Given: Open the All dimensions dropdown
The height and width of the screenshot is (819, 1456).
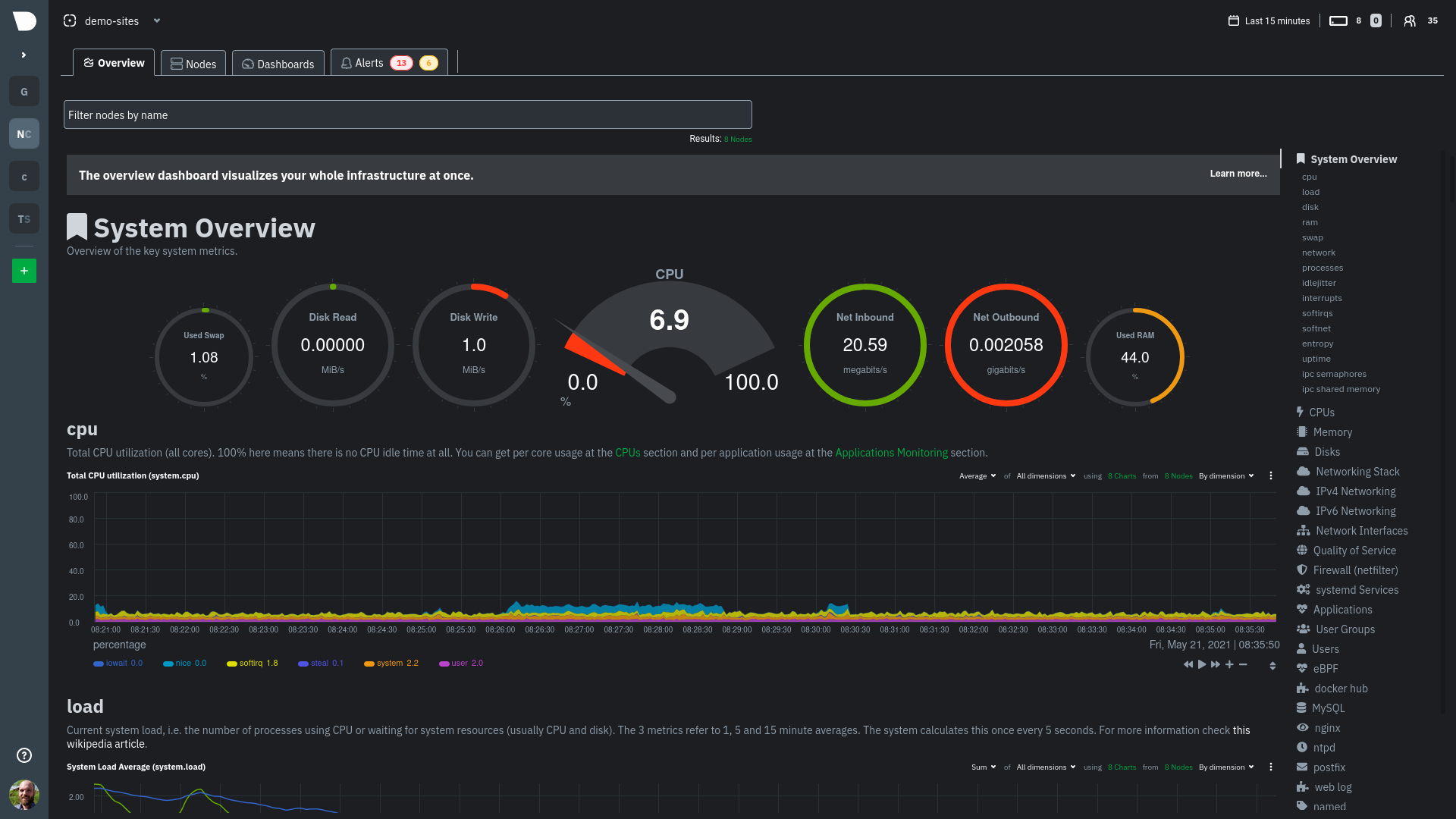Looking at the screenshot, I should pyautogui.click(x=1045, y=476).
